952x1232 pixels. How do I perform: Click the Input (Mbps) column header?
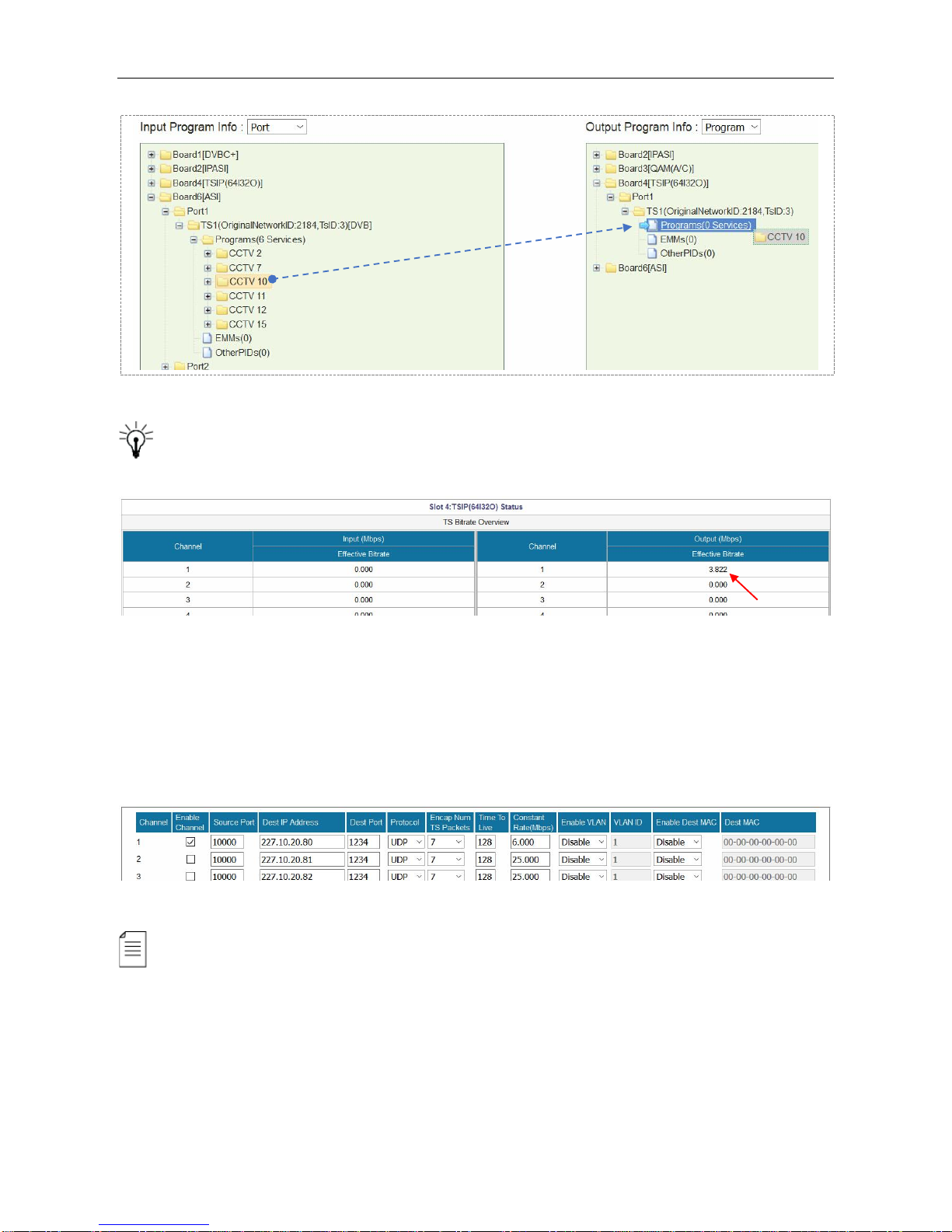pyautogui.click(x=364, y=539)
